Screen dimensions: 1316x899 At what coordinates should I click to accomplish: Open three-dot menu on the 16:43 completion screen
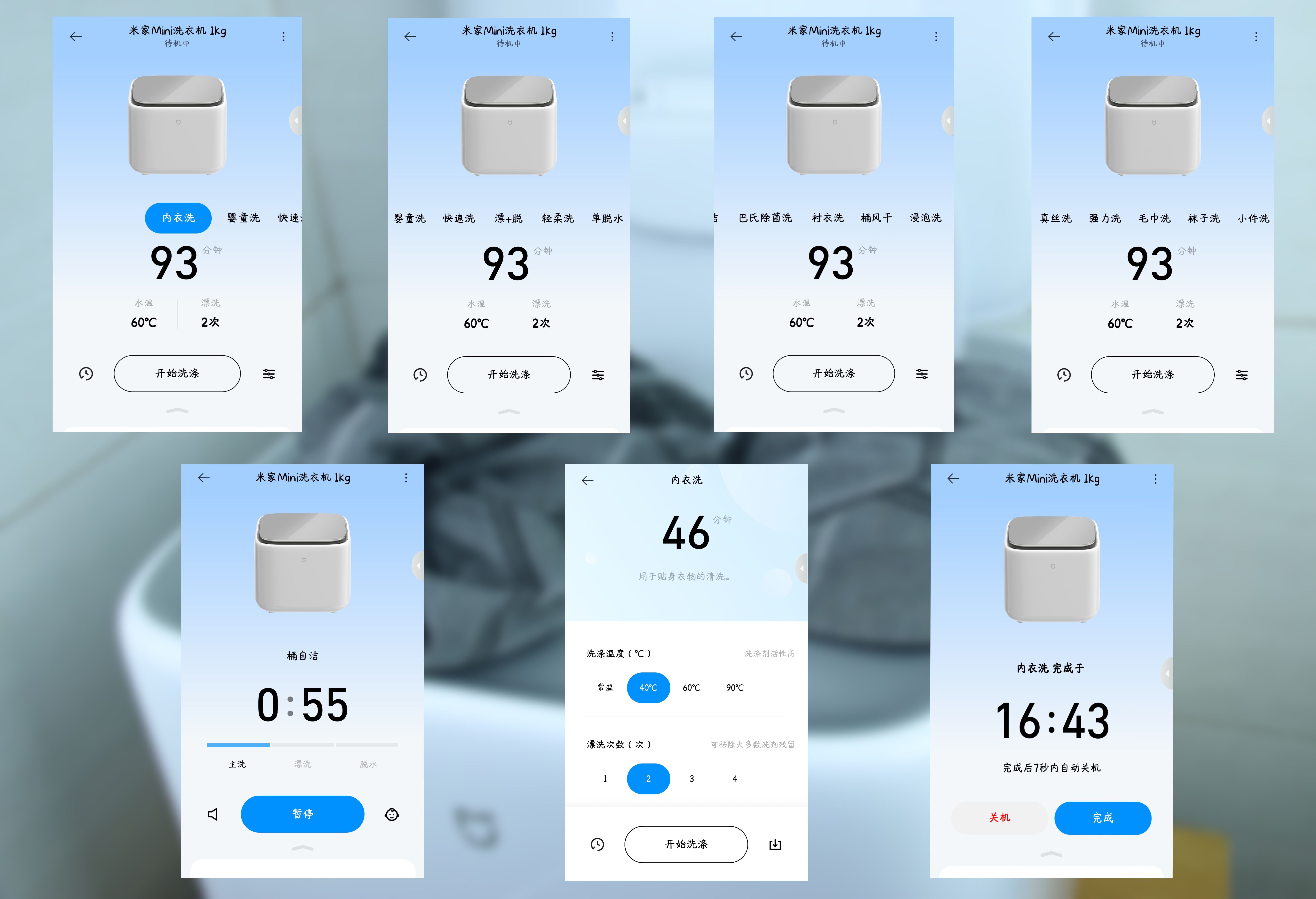[1156, 479]
